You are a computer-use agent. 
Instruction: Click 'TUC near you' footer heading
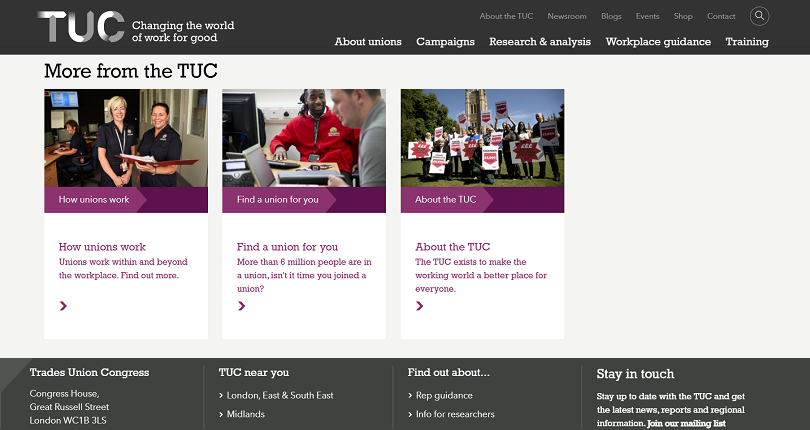pyautogui.click(x=254, y=372)
